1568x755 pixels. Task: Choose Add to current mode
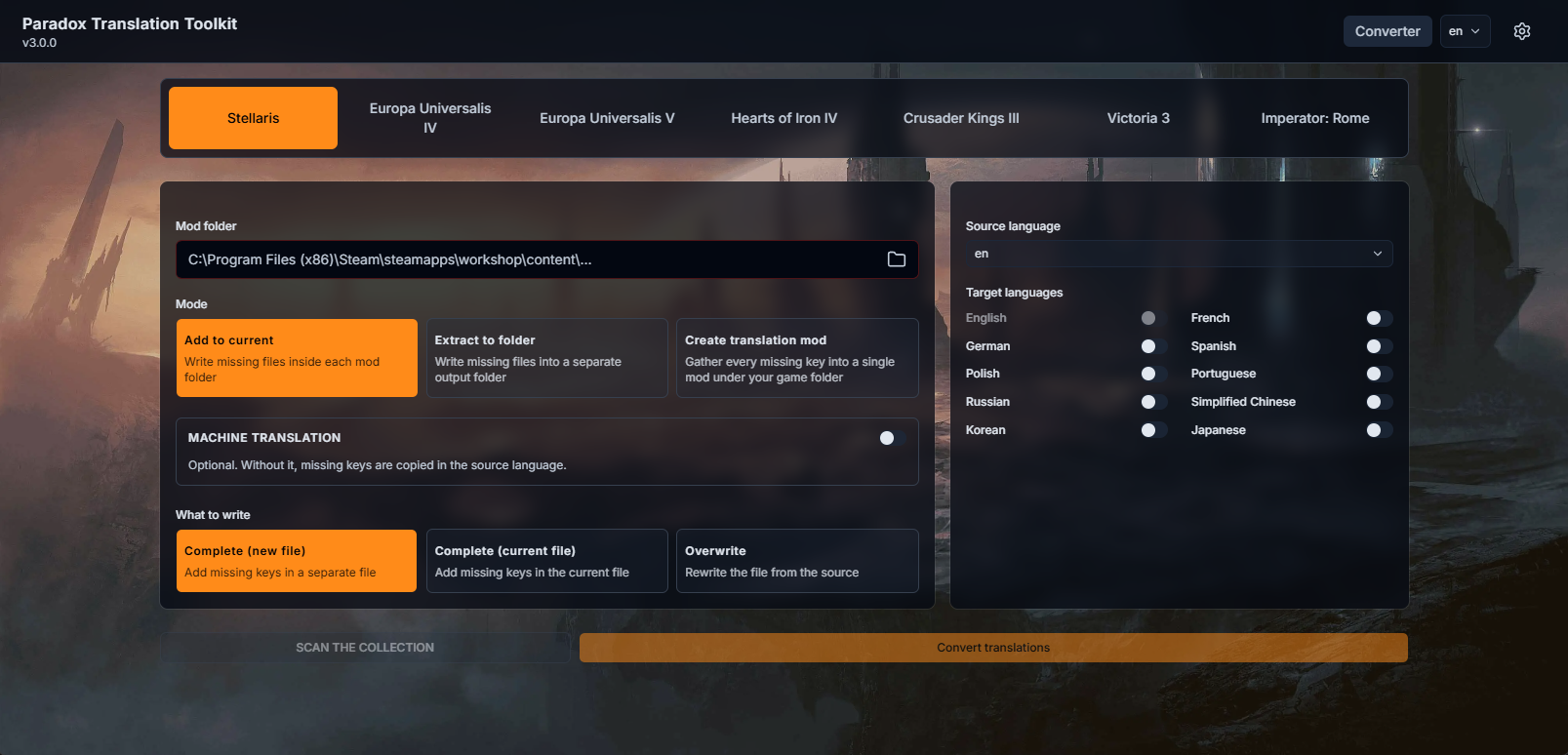[x=297, y=358]
